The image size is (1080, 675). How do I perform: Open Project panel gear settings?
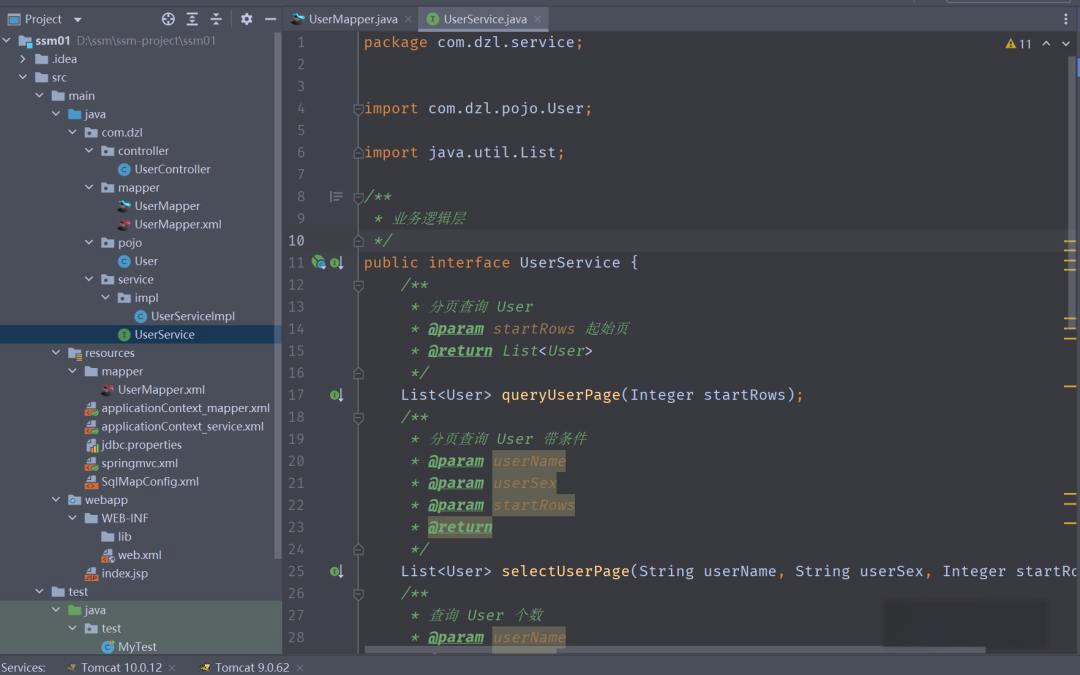(247, 19)
